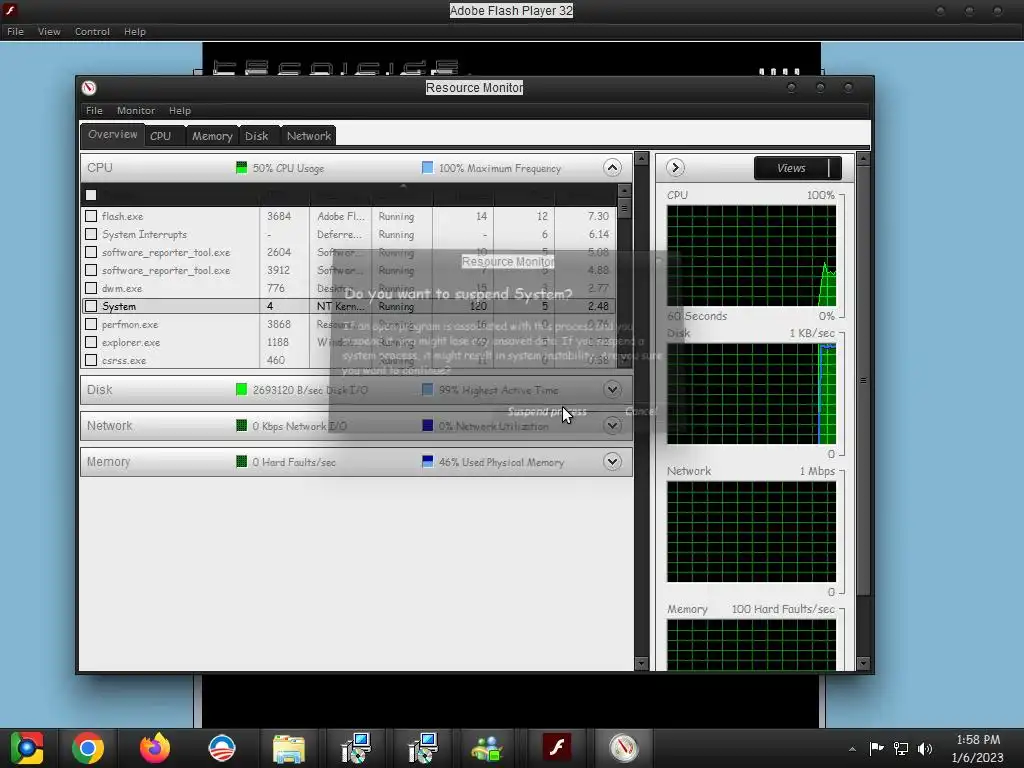Screen dimensions: 1024x768
Task: Check the first software_reporter_tool.exe checkbox (PID 2604)
Action: pos(91,252)
